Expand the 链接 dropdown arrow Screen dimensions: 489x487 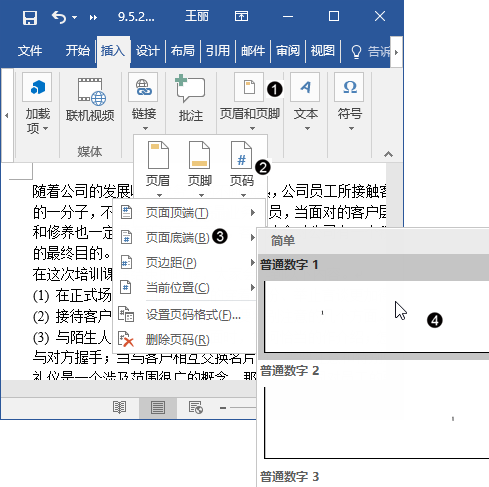coord(145,128)
